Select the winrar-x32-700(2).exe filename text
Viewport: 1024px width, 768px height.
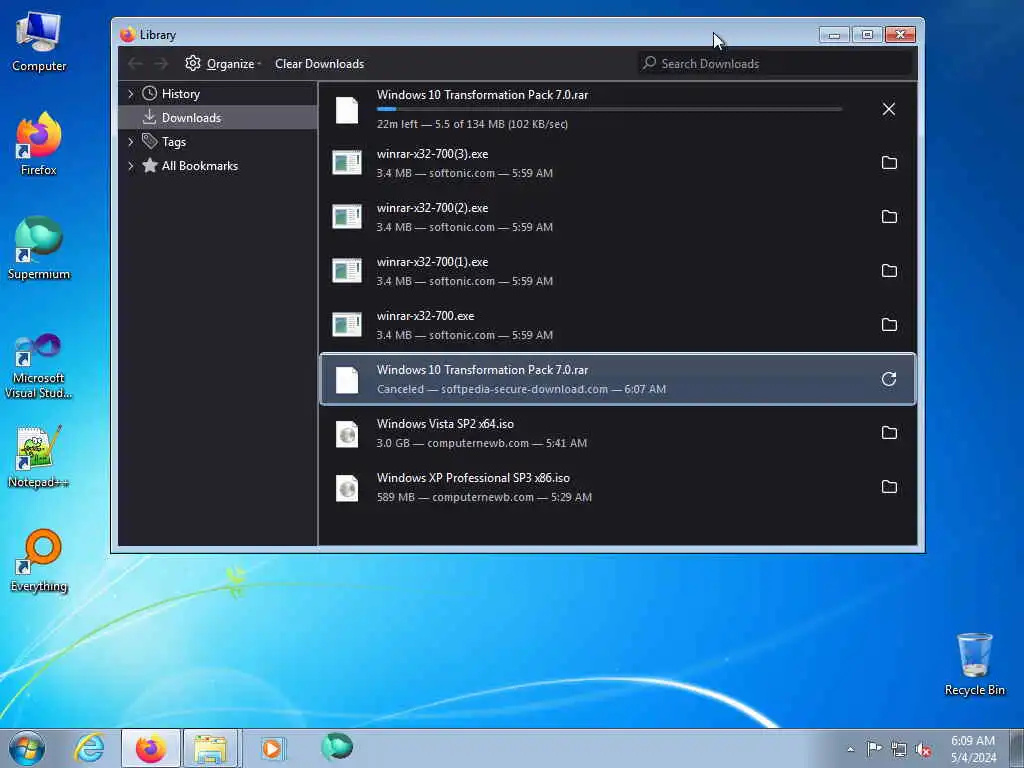click(432, 208)
